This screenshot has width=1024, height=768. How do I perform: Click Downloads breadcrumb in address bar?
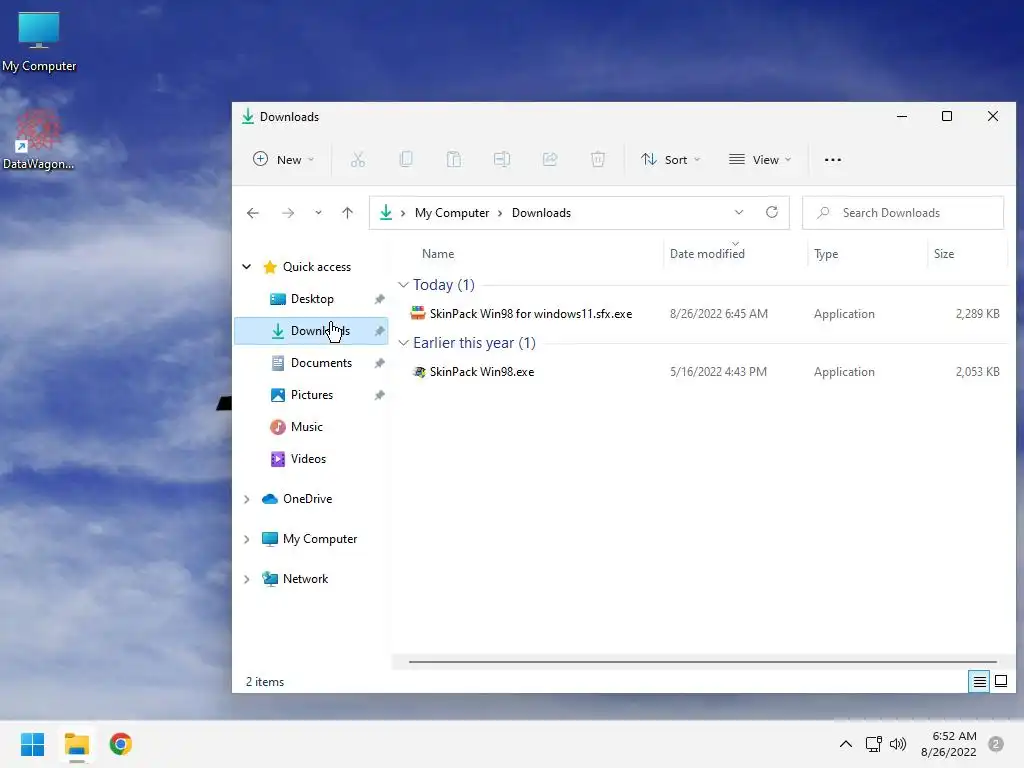(541, 213)
